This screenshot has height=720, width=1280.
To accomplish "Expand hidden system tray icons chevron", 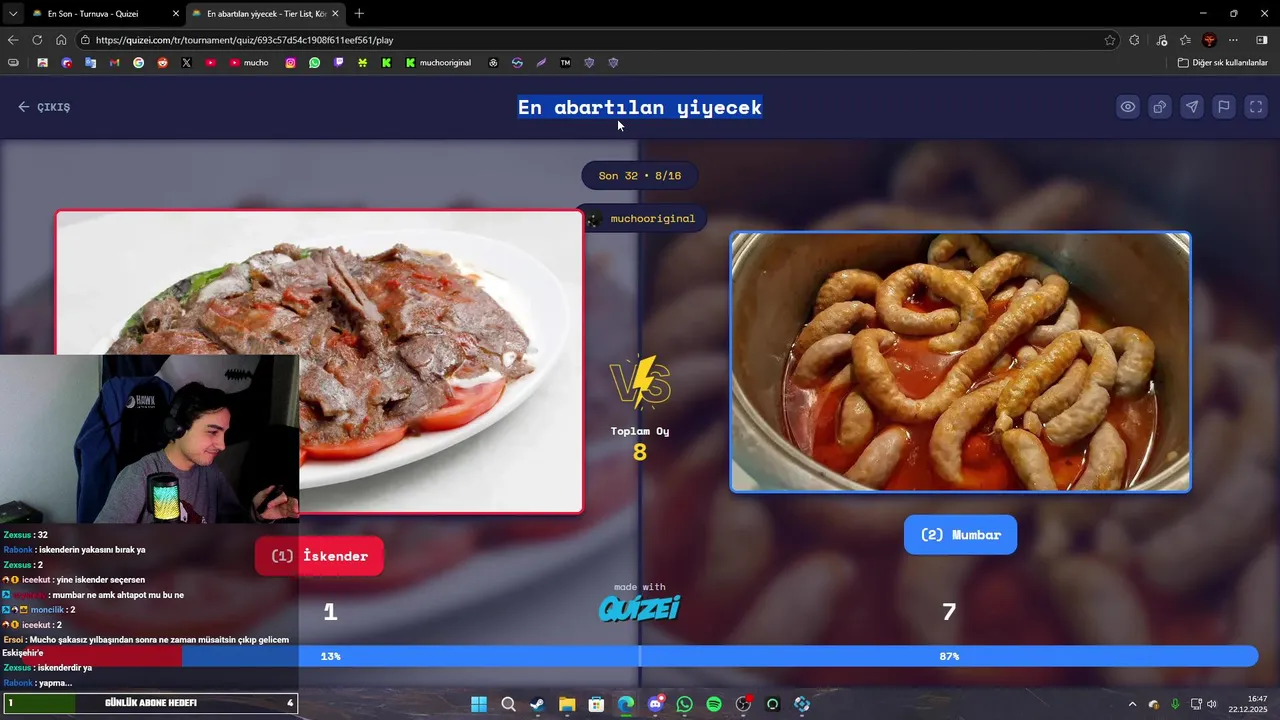I will pyautogui.click(x=1132, y=704).
